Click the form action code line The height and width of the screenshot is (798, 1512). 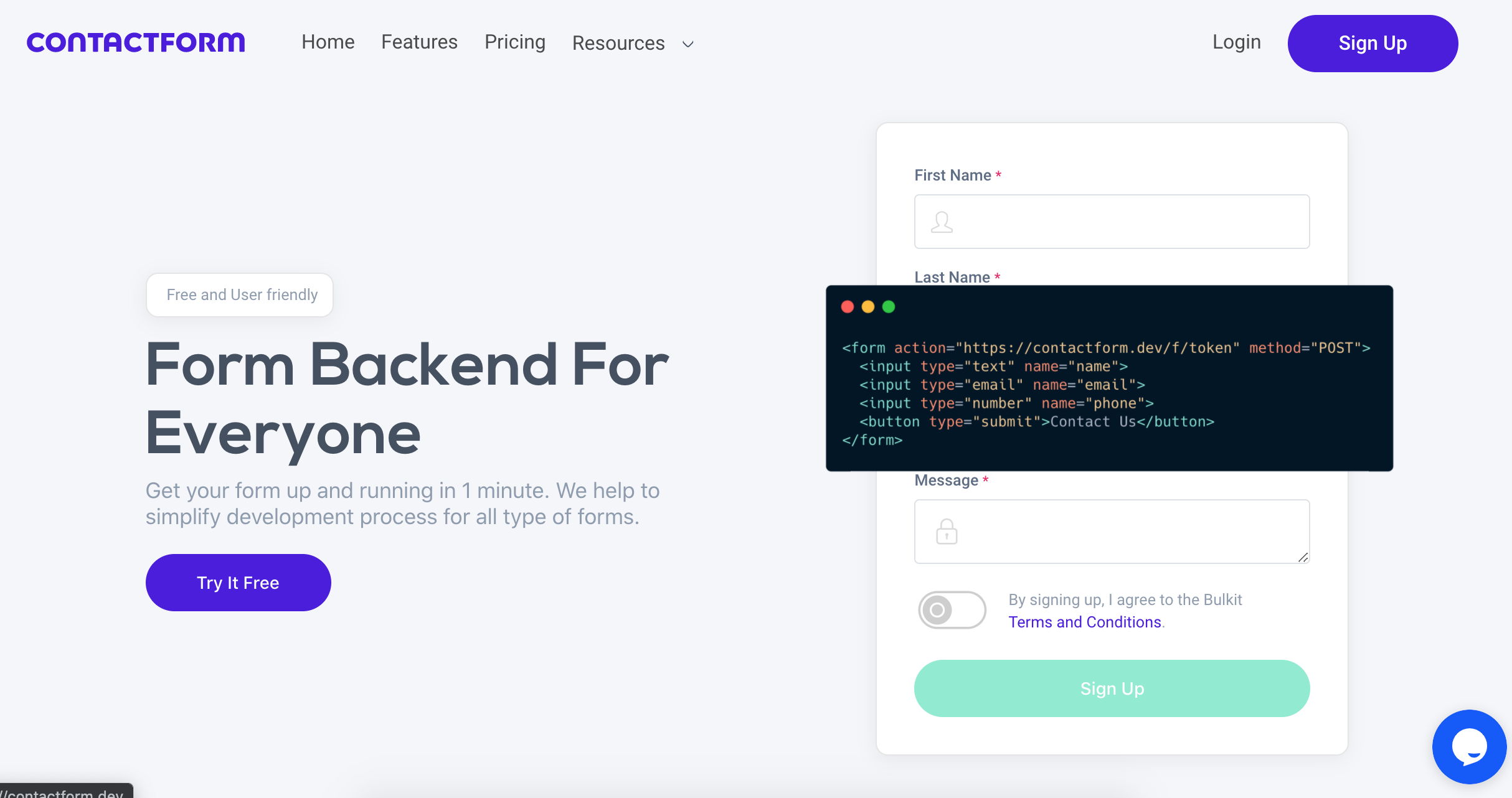click(x=1106, y=348)
